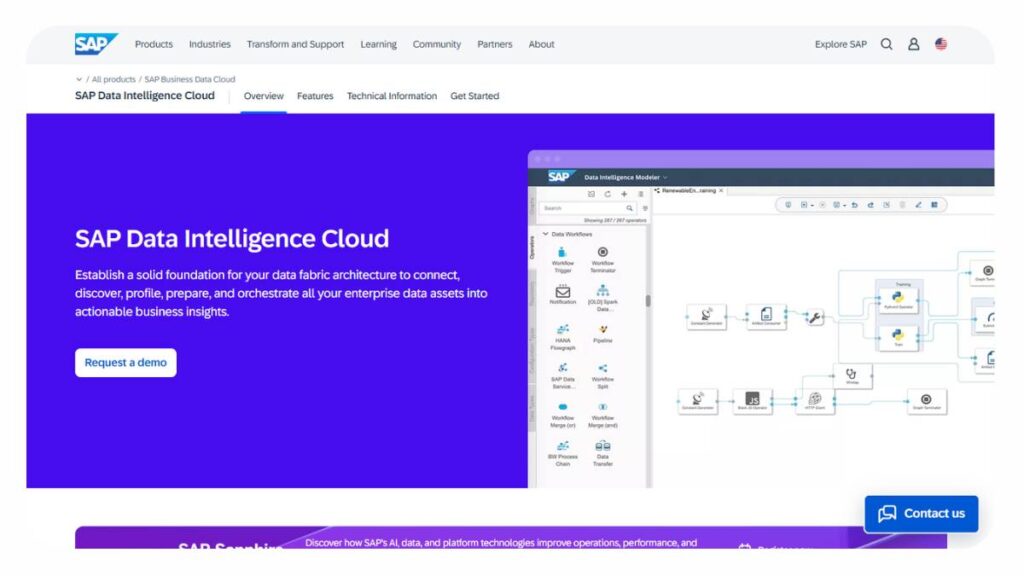Image resolution: width=1024 pixels, height=576 pixels.
Task: Click the undo arrow in graph toolbar
Action: (x=854, y=205)
